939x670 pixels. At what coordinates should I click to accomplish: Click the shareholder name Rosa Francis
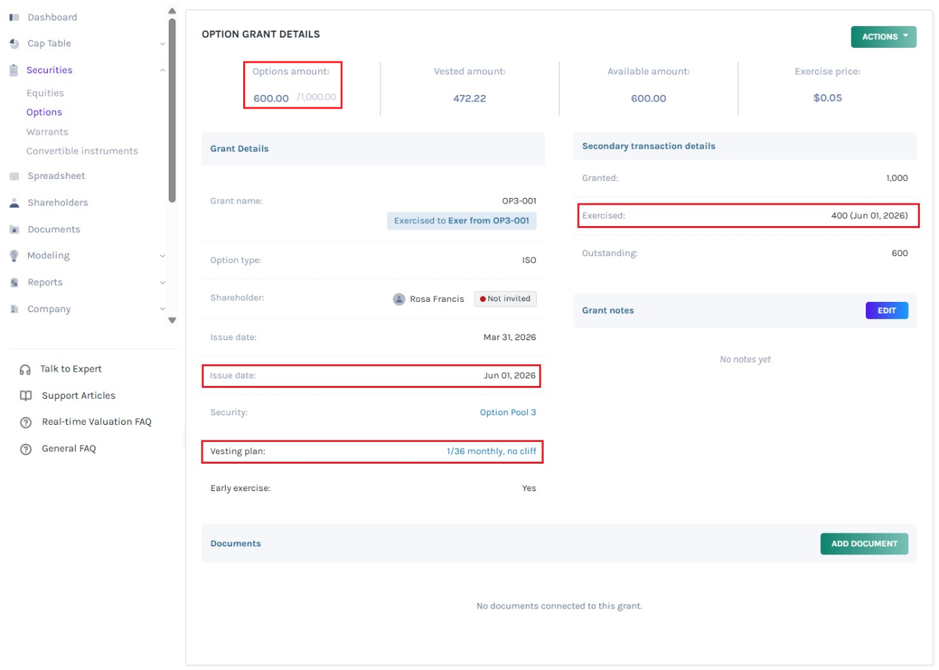pos(437,299)
